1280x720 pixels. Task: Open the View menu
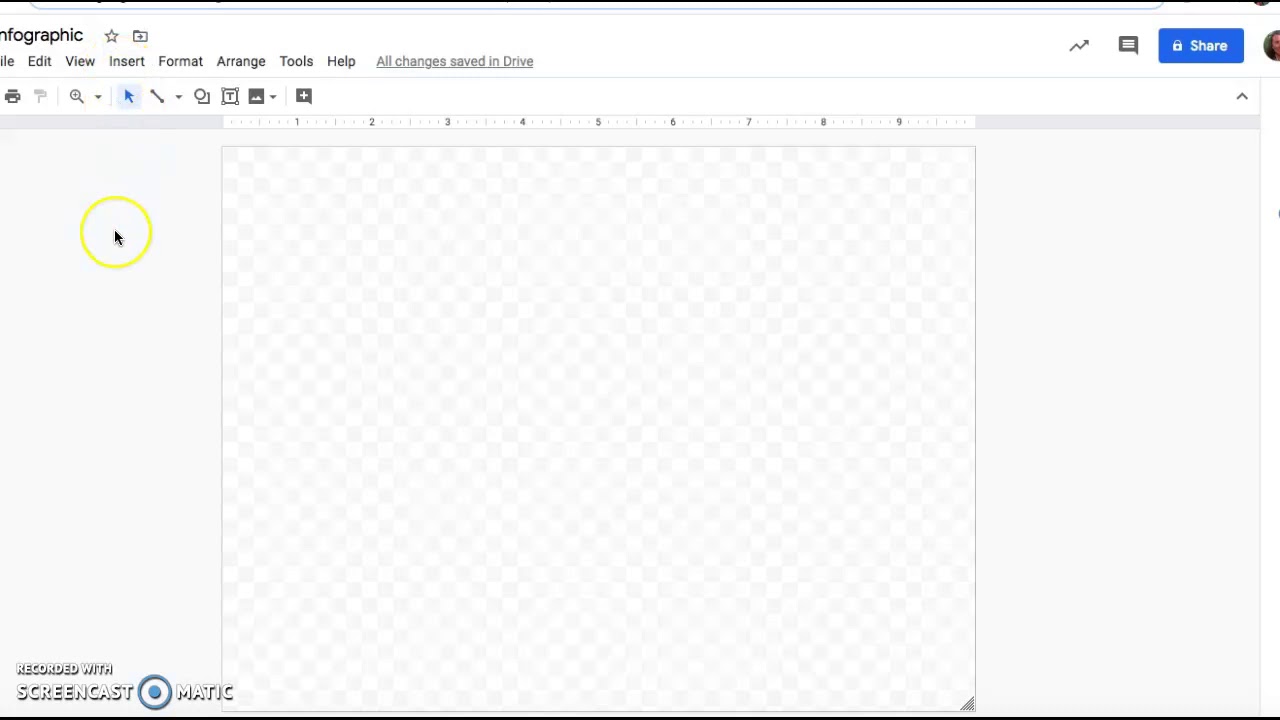coord(80,61)
